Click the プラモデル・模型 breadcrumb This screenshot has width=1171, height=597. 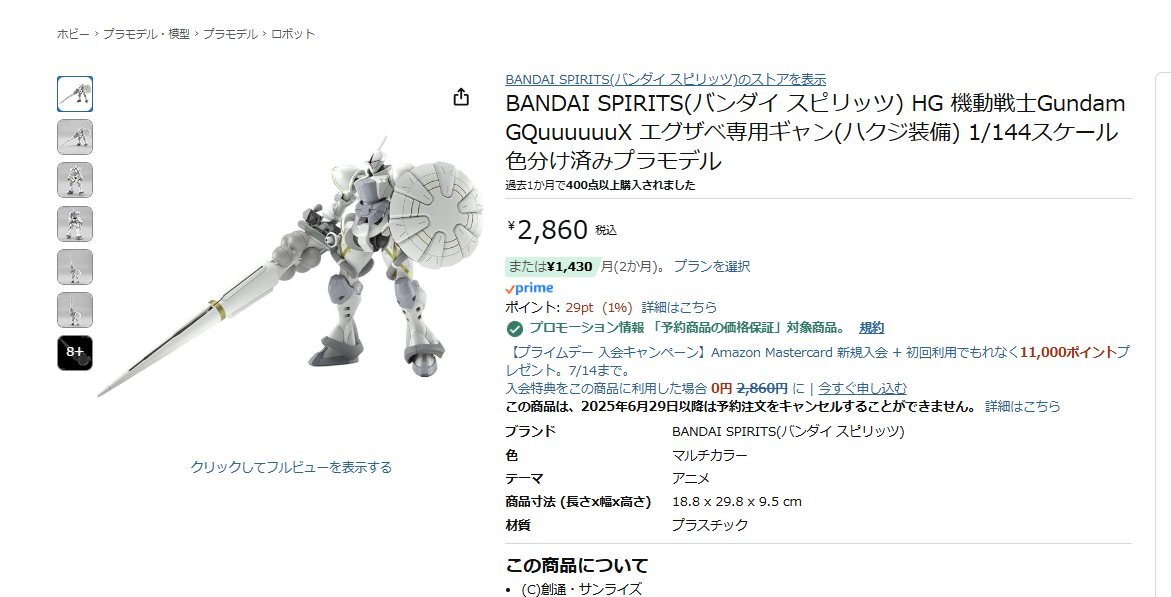[x=146, y=34]
